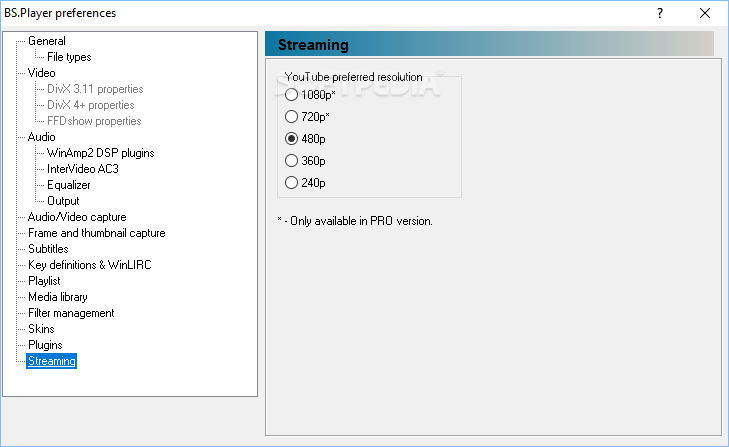Click the 'Only available in PRO version' note
Image resolution: width=729 pixels, height=447 pixels.
(x=355, y=221)
